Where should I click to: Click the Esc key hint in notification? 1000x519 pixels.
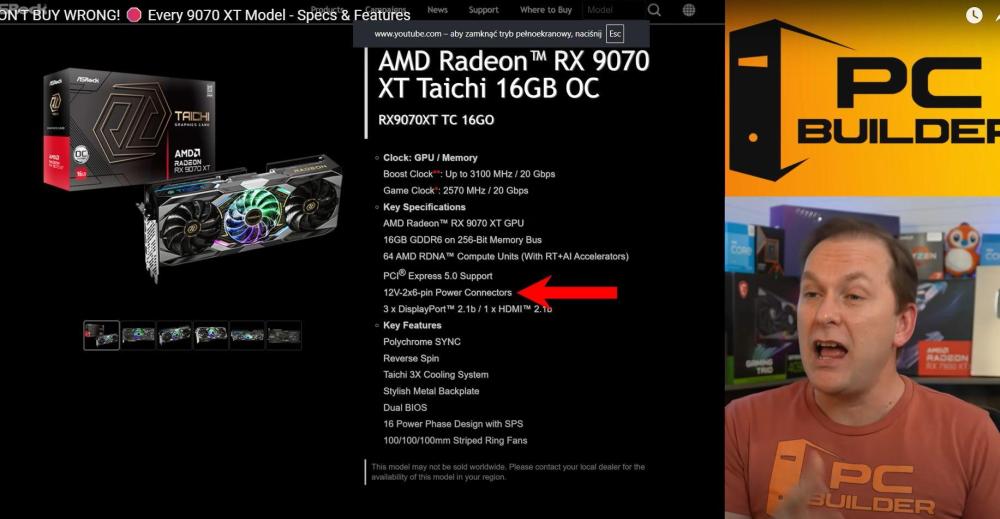click(x=615, y=34)
